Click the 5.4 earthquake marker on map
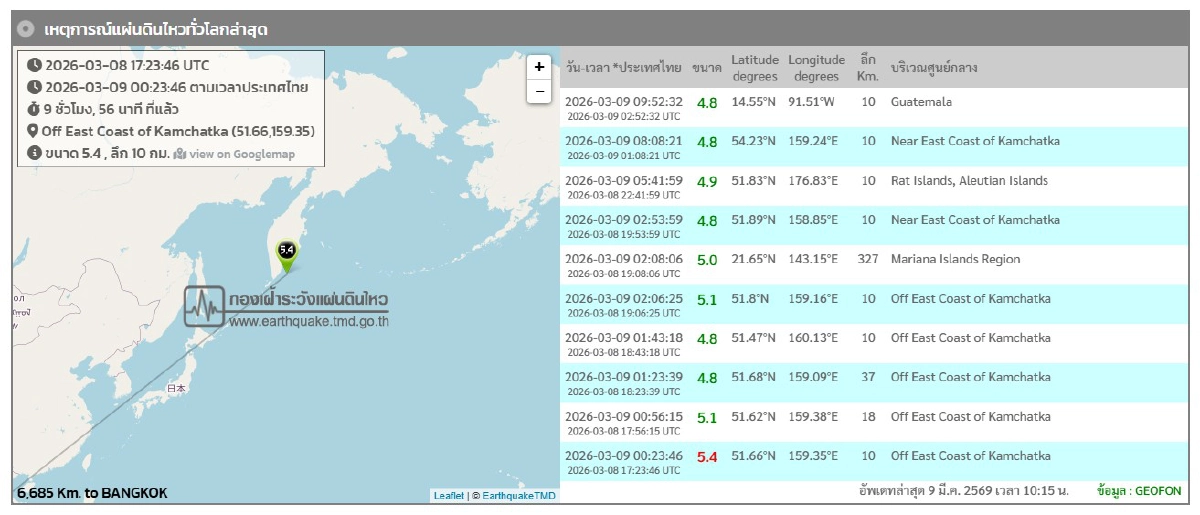The width and height of the screenshot is (1200, 515). (287, 252)
